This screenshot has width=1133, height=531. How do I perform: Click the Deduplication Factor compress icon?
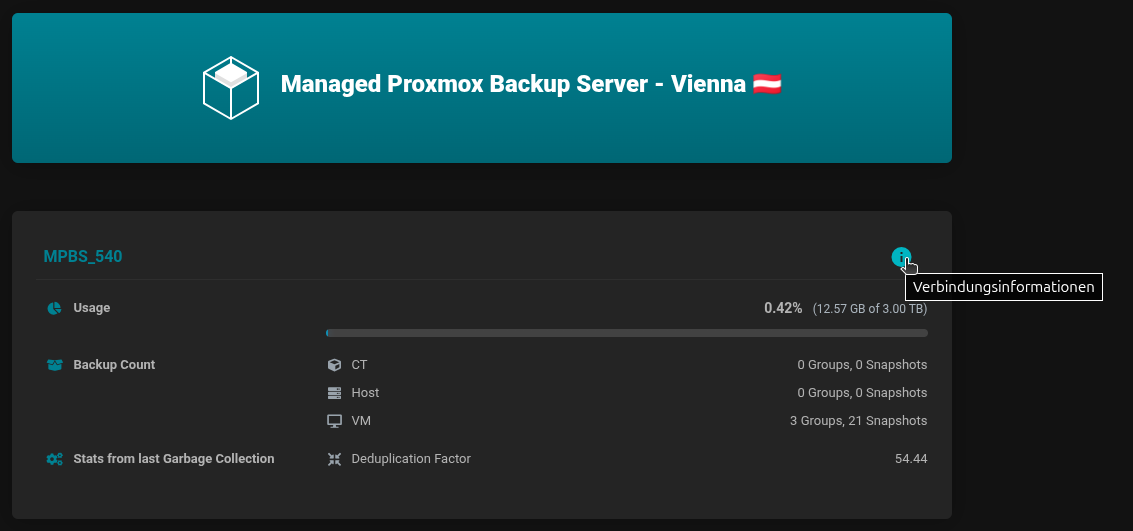pos(334,459)
